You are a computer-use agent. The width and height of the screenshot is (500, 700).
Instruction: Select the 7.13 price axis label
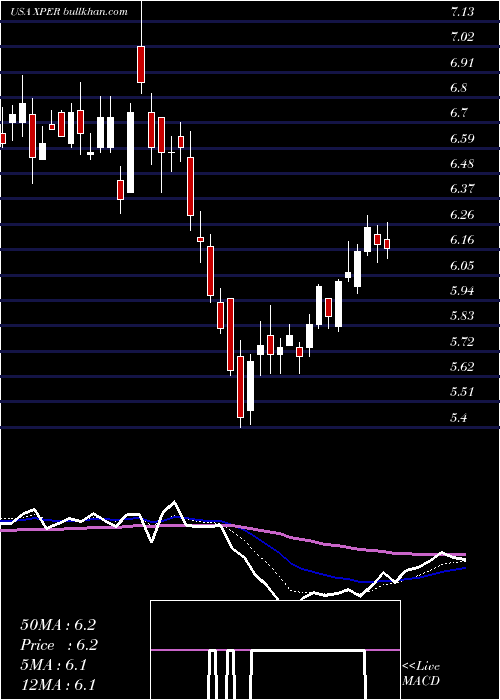[x=462, y=12]
